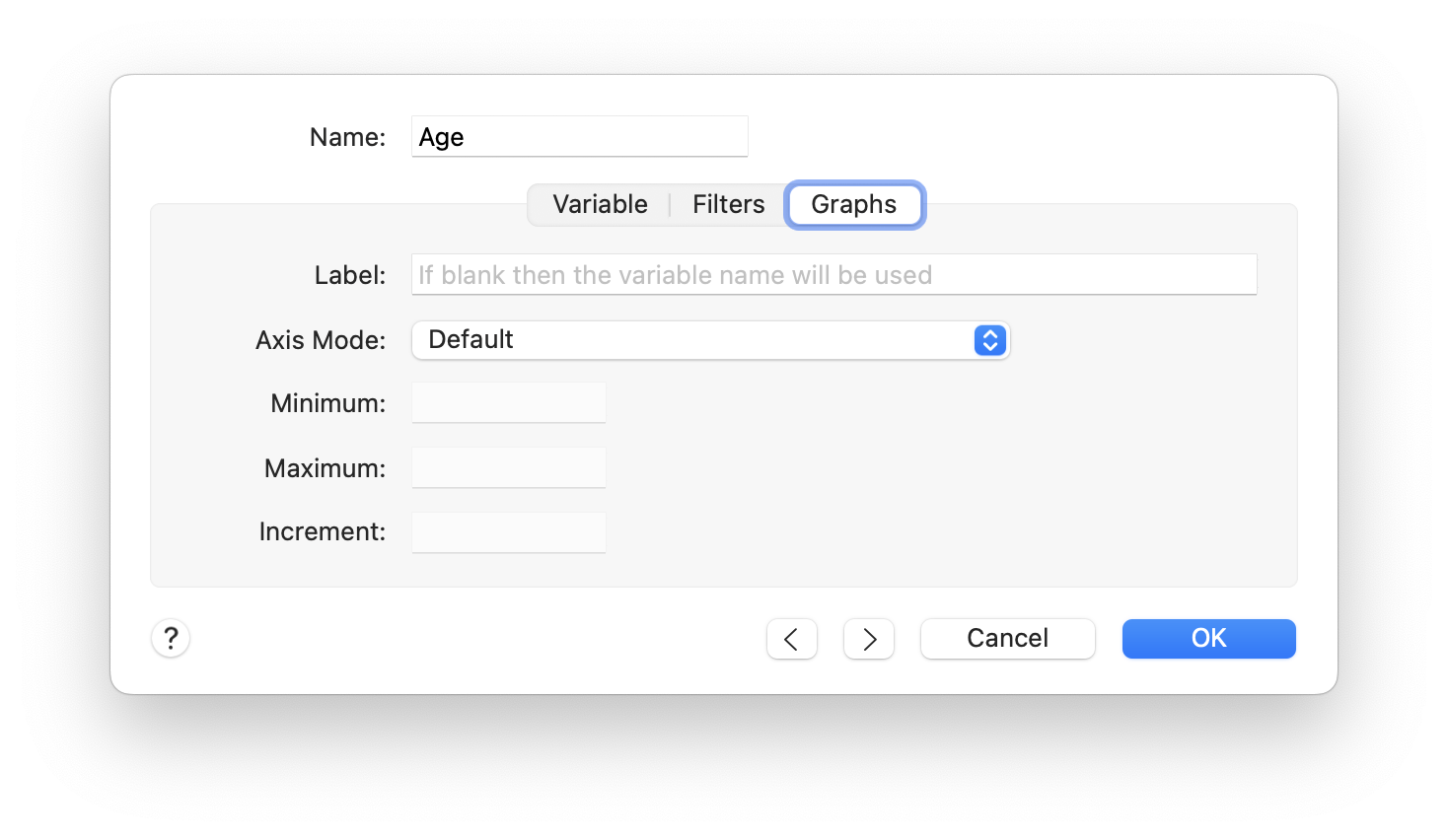Click inside the Increment field
1448x840 pixels.
point(508,531)
